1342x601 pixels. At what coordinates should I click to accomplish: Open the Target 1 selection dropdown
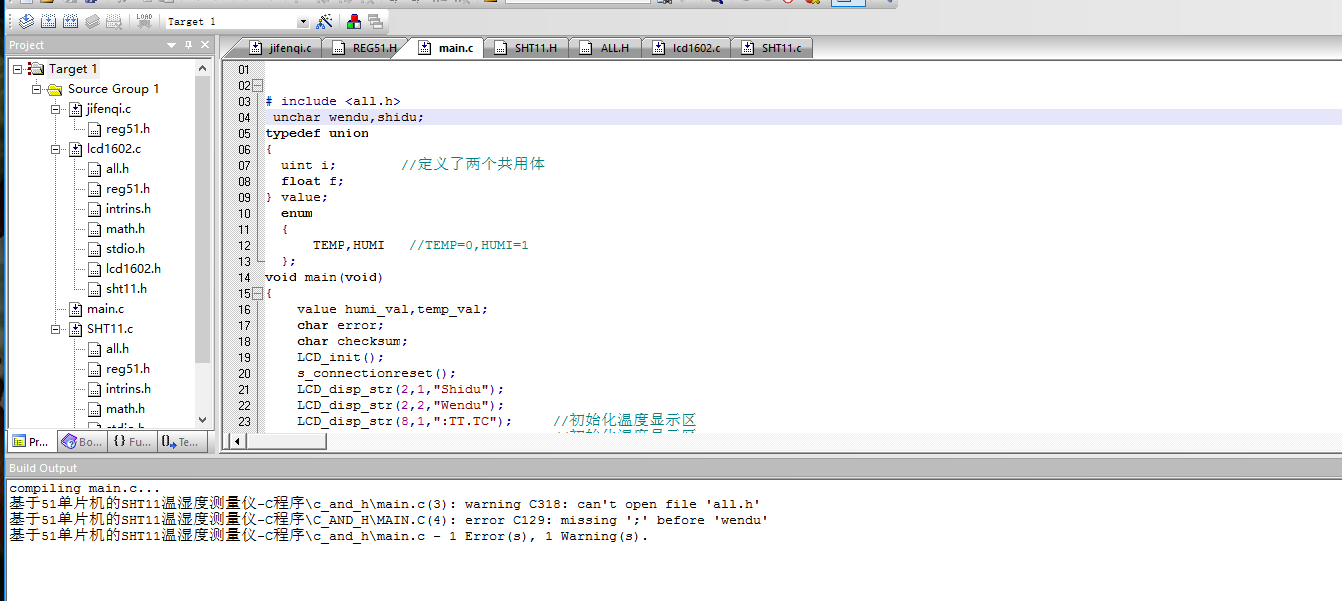pyautogui.click(x=303, y=21)
